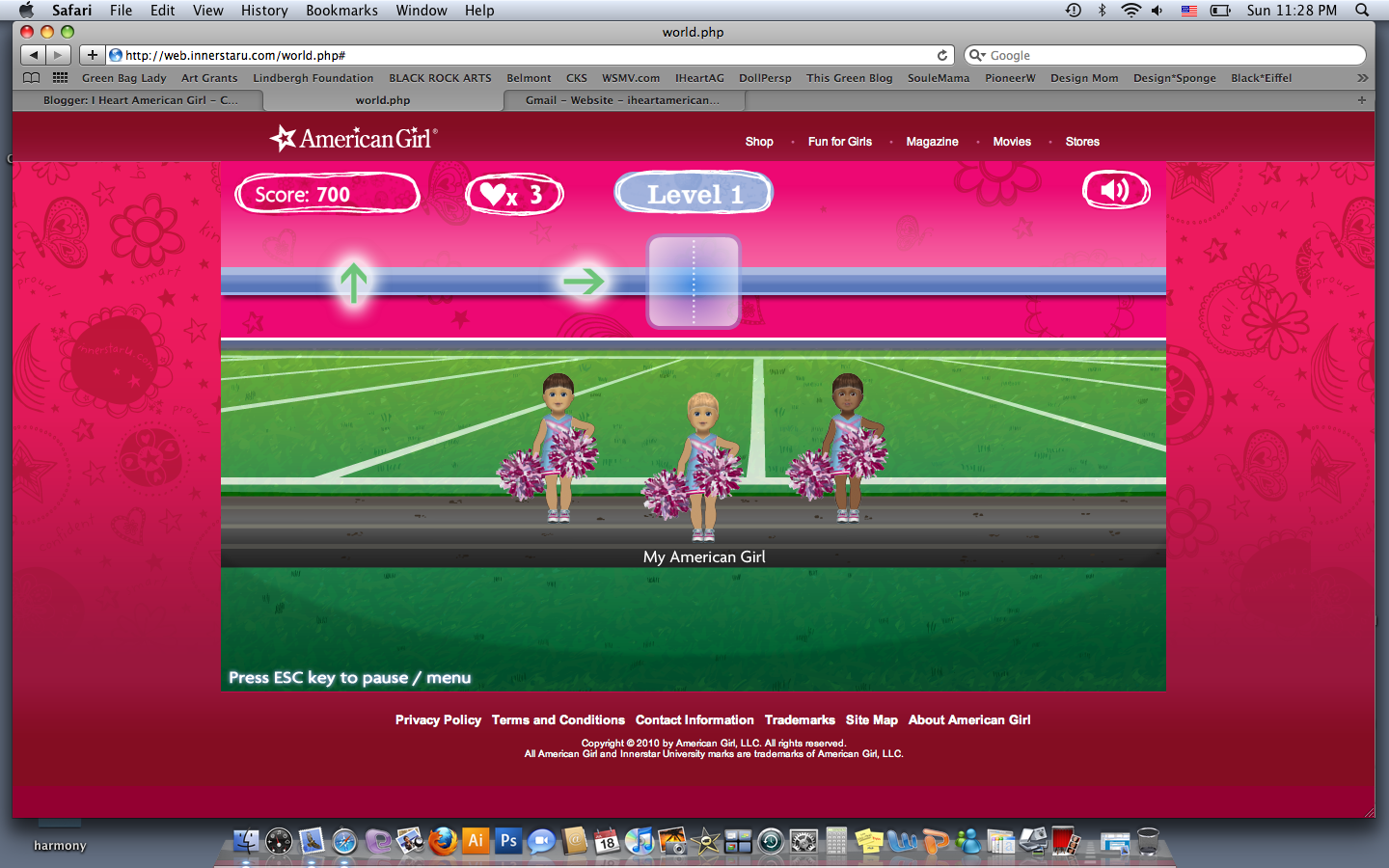Open the Safari menu
This screenshot has width=1389, height=868.
tap(71, 10)
